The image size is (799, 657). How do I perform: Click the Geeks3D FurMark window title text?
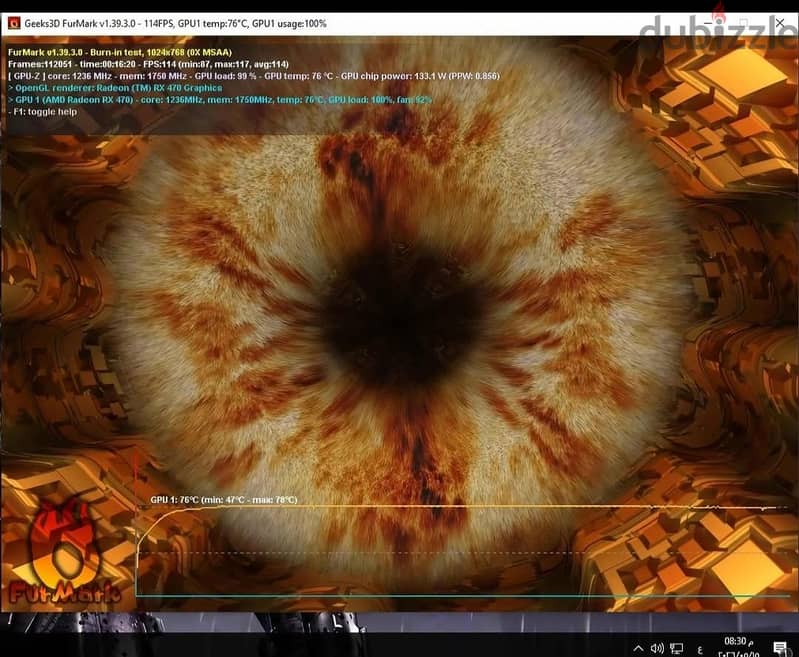coord(175,23)
